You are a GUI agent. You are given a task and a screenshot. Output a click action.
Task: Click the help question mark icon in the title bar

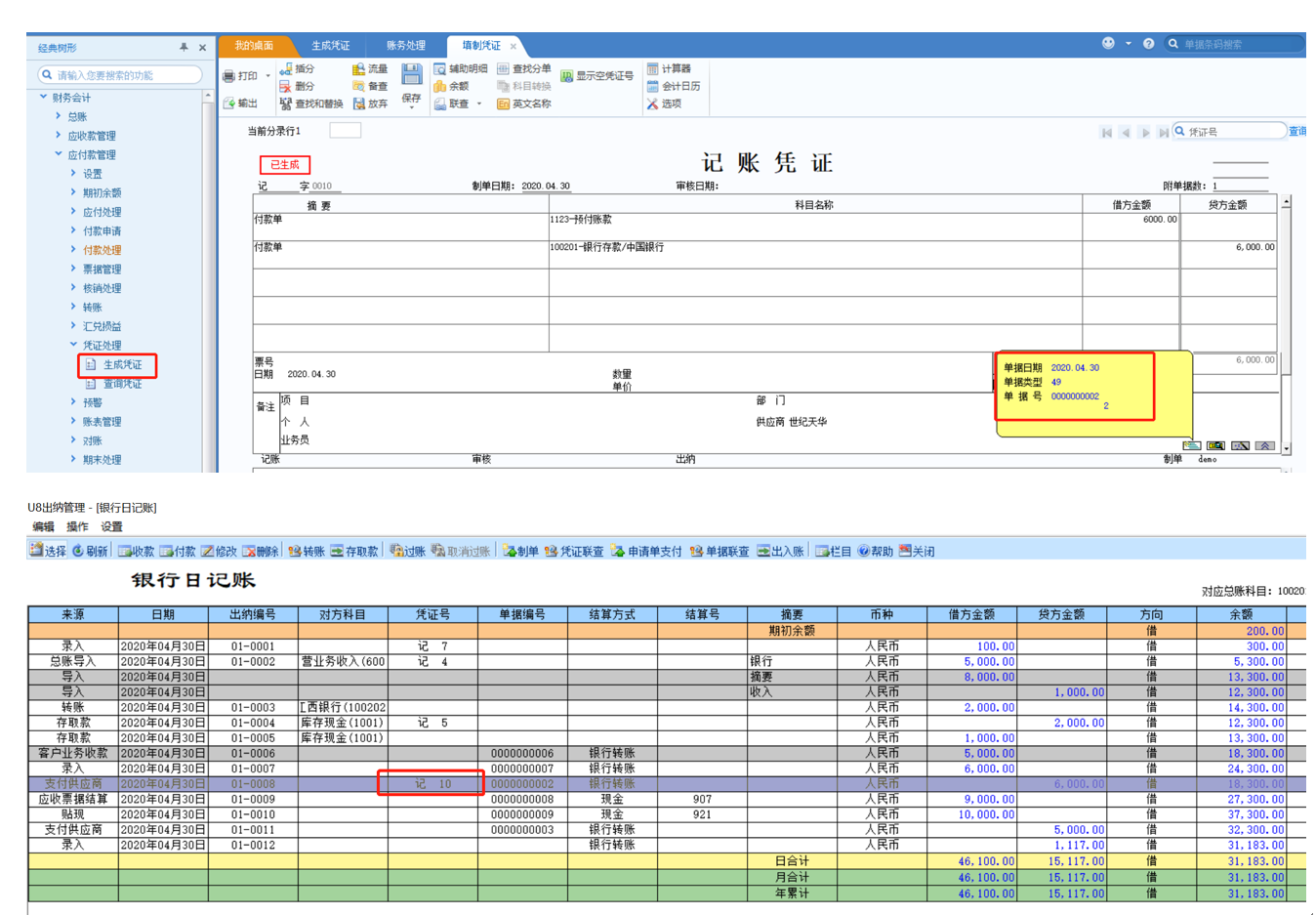(x=1148, y=43)
